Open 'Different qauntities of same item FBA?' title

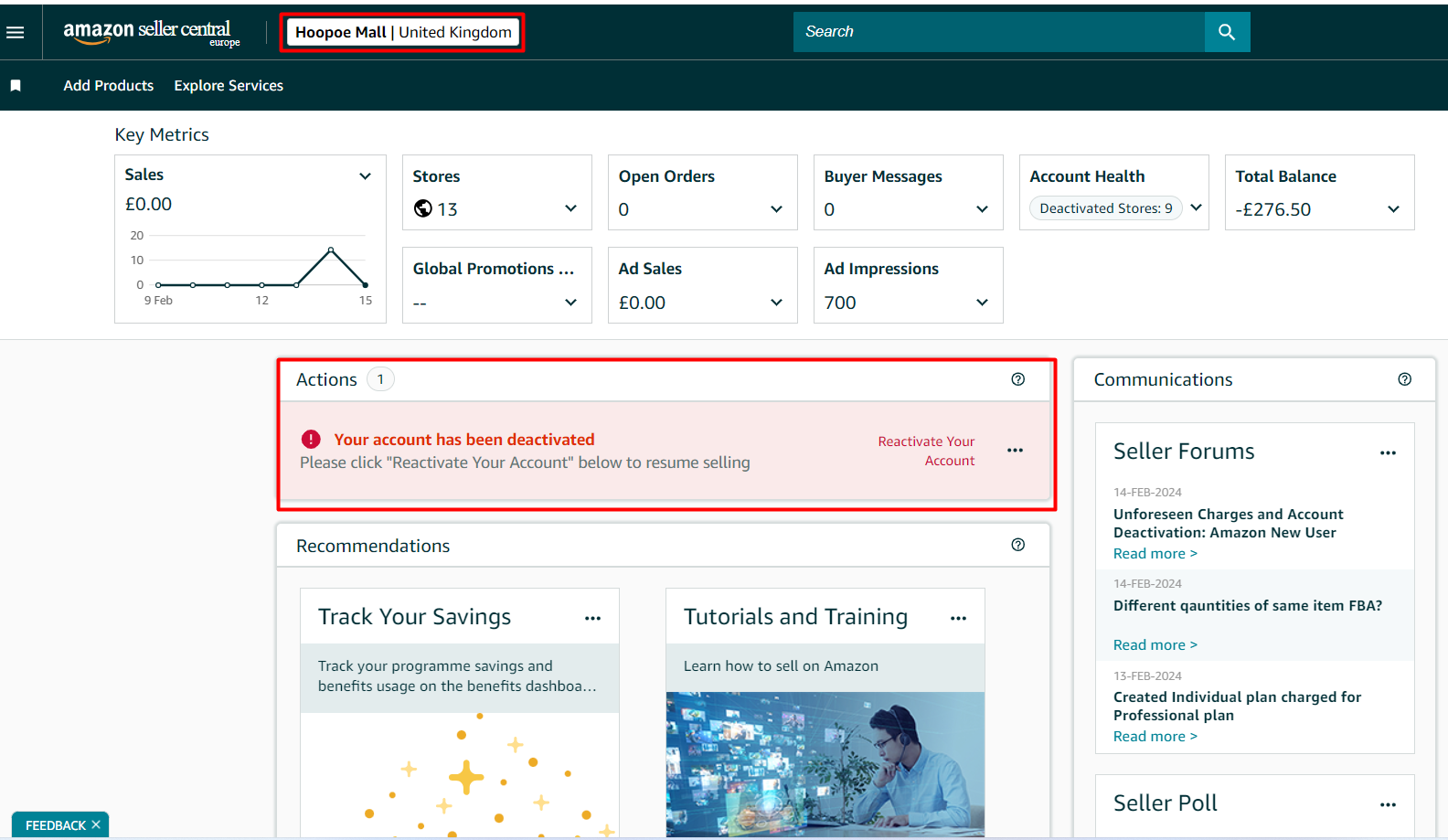[x=1248, y=606]
